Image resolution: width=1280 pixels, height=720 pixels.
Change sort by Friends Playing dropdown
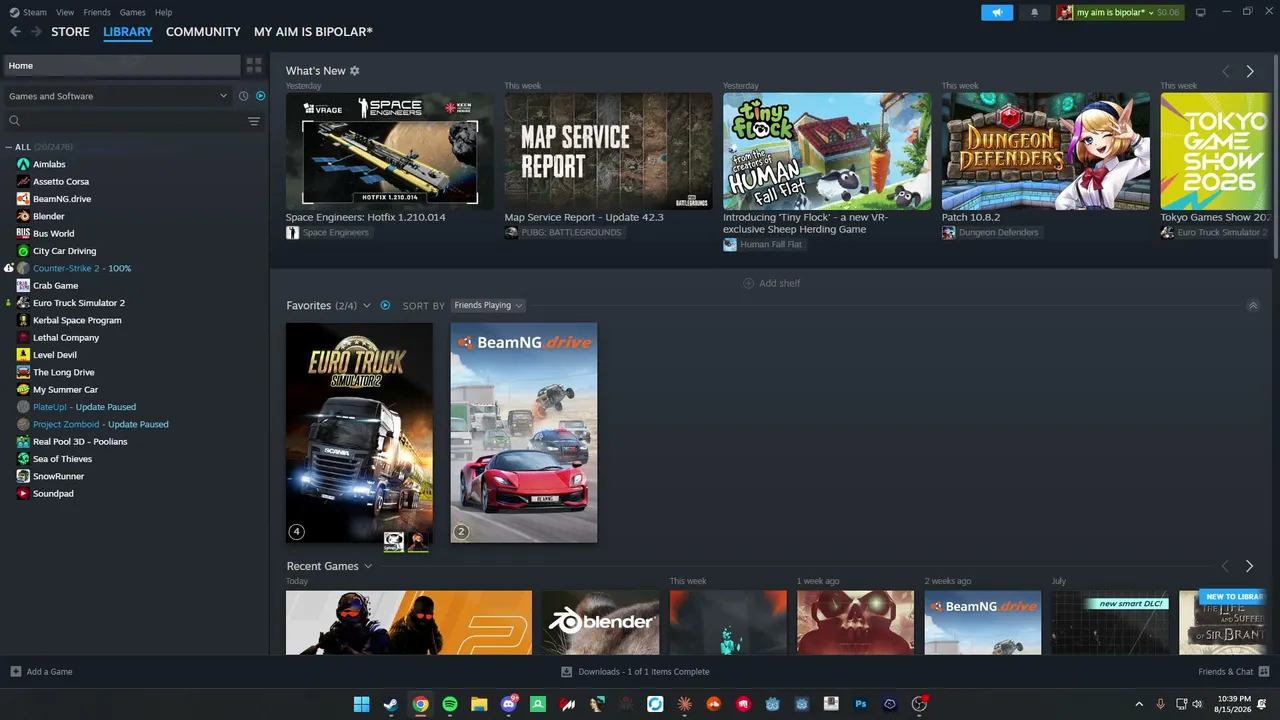[488, 305]
